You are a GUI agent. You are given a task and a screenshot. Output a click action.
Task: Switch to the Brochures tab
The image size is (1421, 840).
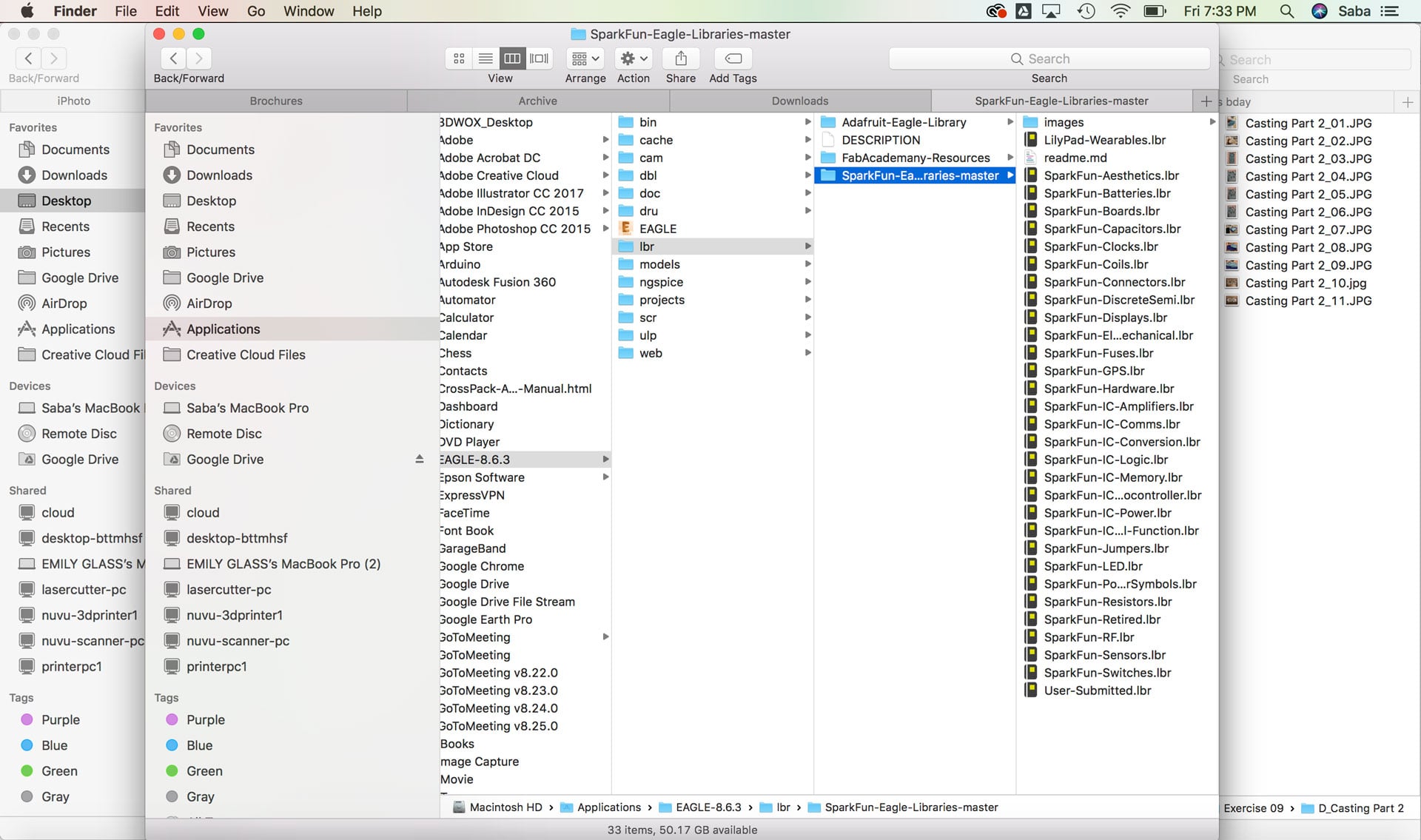tap(276, 101)
